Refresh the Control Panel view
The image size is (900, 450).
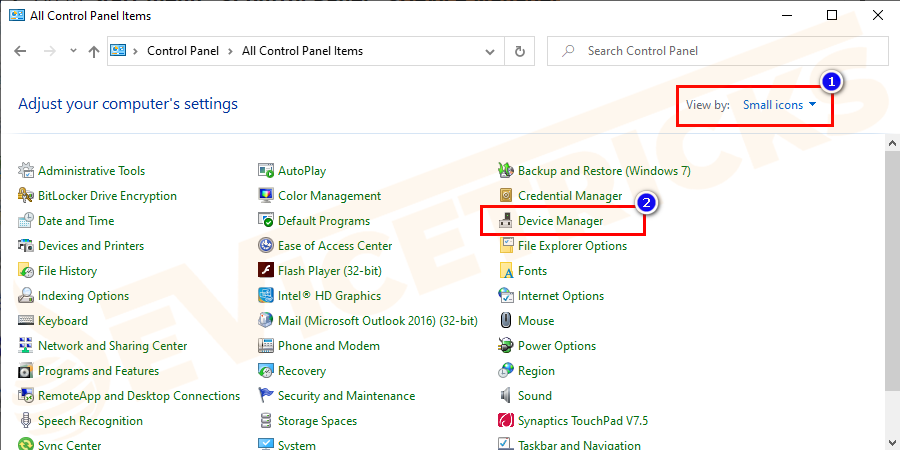pyautogui.click(x=520, y=51)
